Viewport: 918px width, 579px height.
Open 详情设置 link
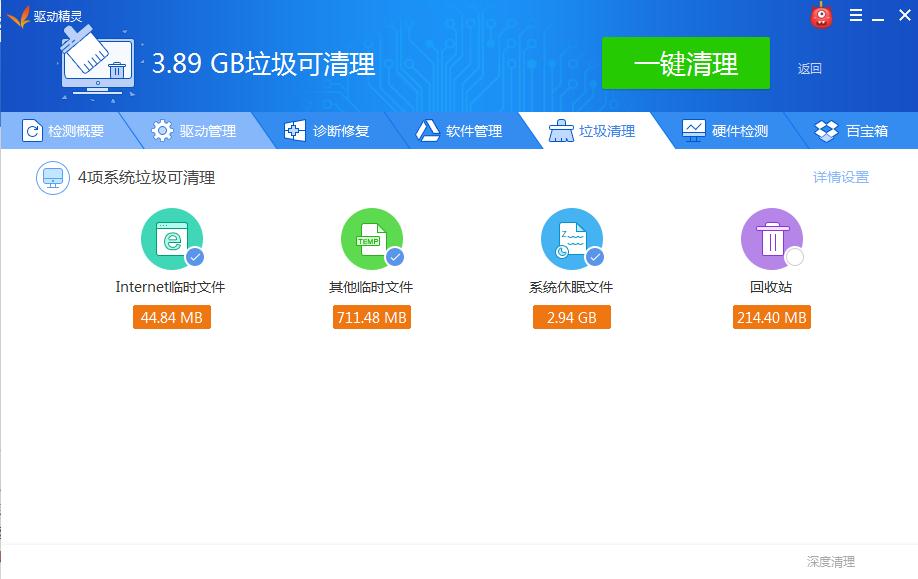coord(841,177)
